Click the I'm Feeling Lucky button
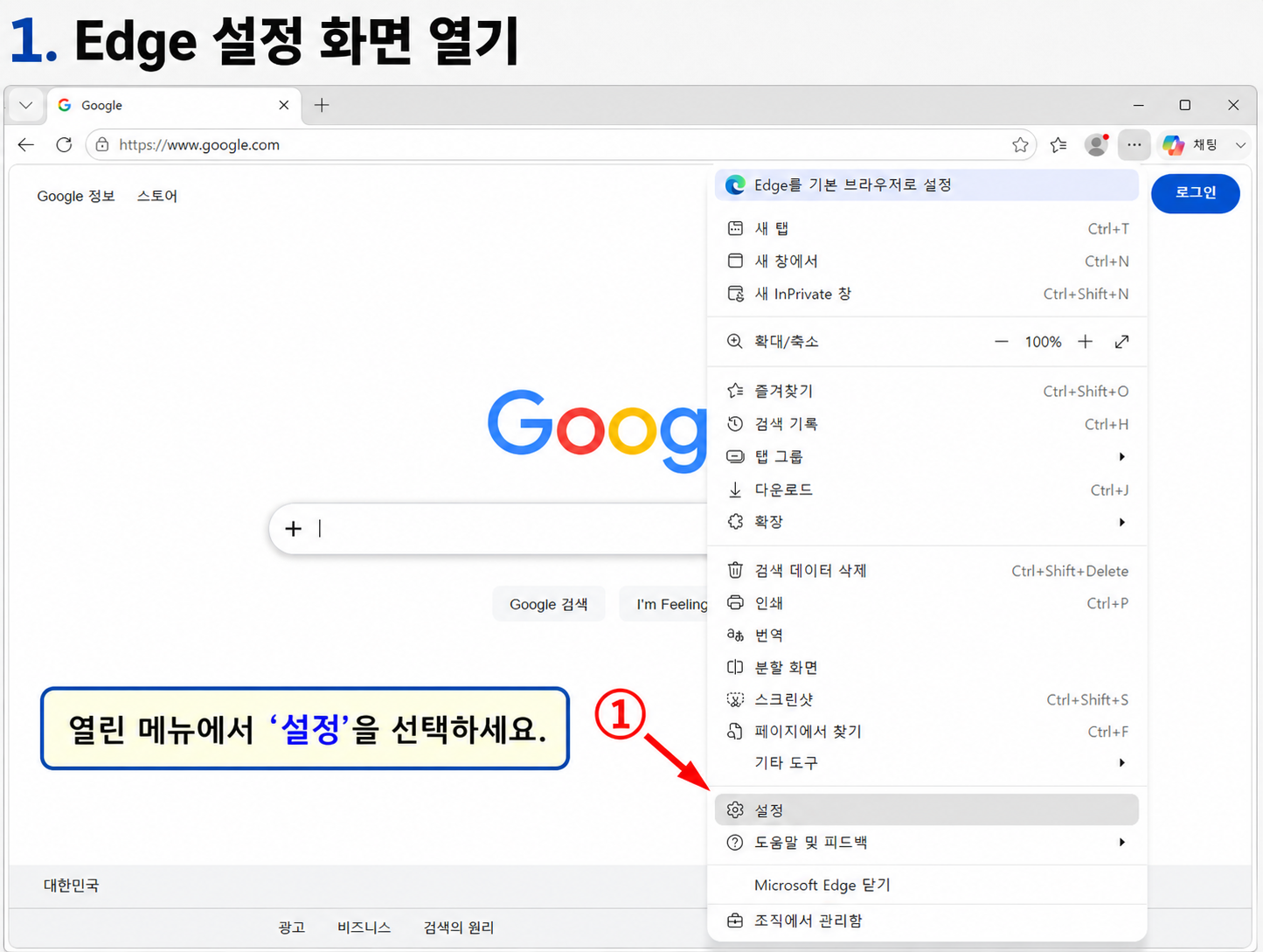This screenshot has height=952, width=1263. [664, 604]
